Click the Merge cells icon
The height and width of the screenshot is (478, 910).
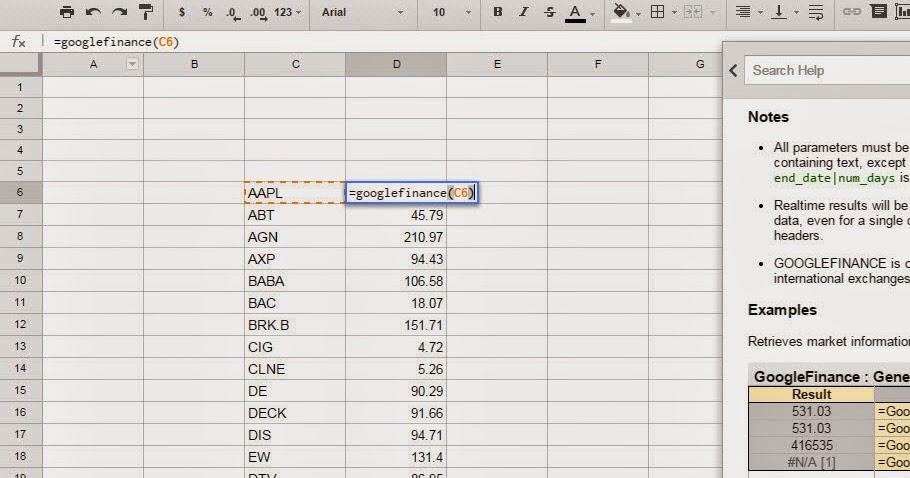[x=693, y=12]
